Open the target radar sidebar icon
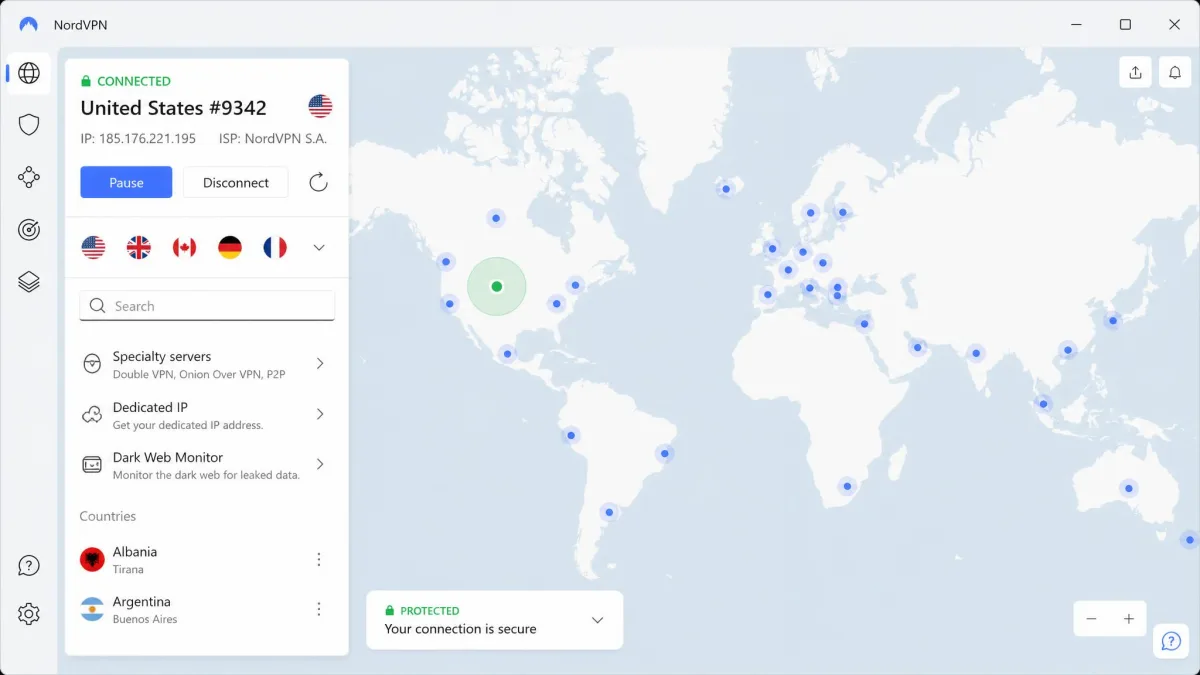Viewport: 1200px width, 675px height. pos(29,230)
